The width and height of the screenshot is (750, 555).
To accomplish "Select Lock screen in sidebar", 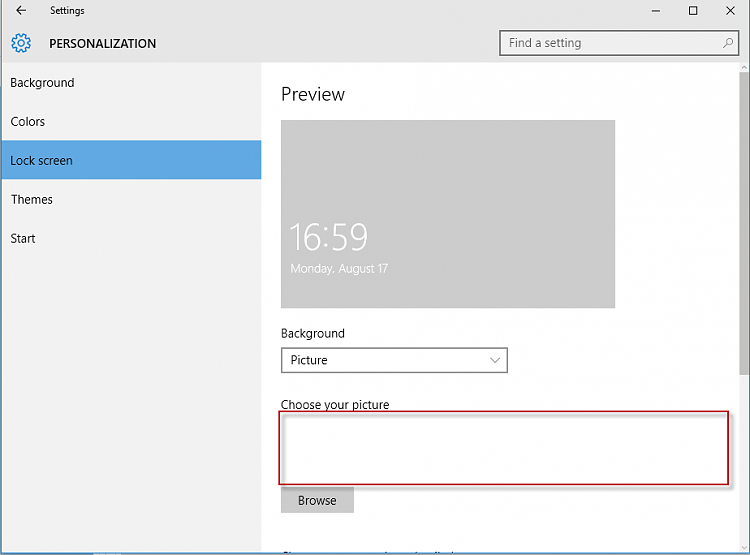I will tap(131, 160).
